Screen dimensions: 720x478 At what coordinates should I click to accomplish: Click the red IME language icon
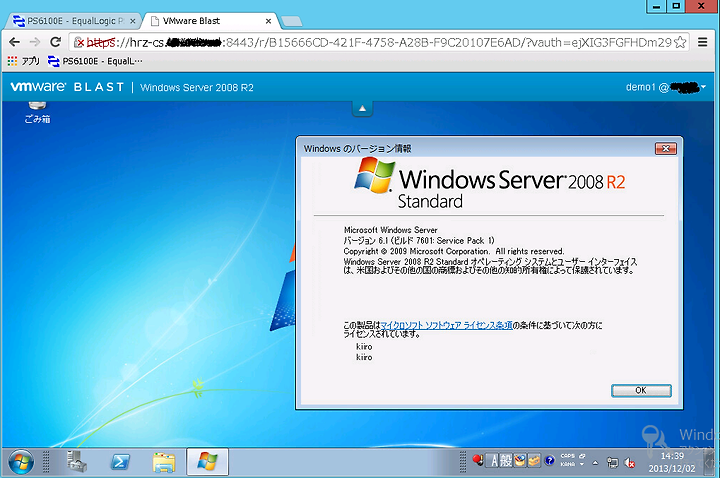pyautogui.click(x=478, y=461)
